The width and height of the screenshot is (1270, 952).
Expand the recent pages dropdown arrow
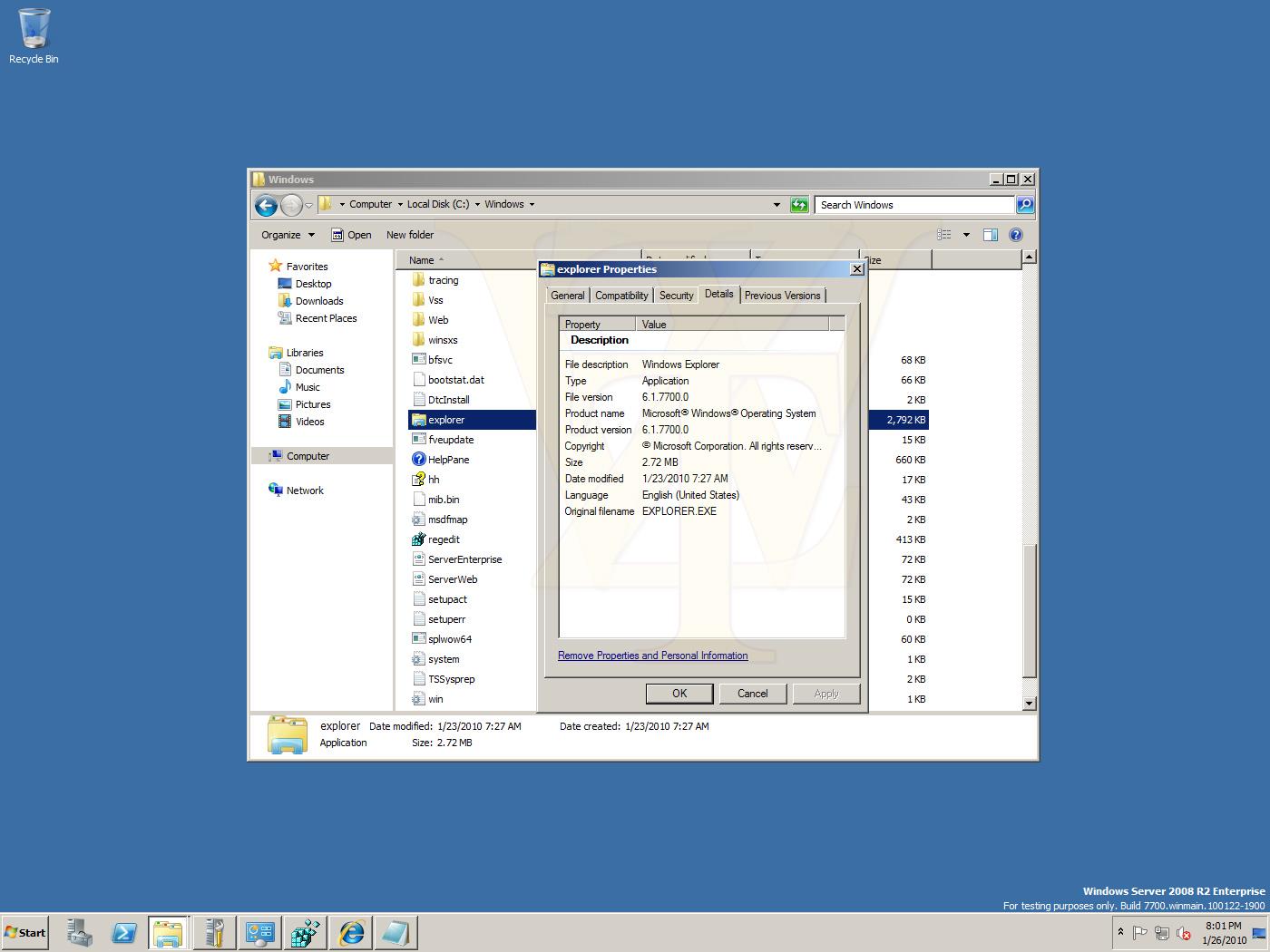pyautogui.click(x=309, y=206)
